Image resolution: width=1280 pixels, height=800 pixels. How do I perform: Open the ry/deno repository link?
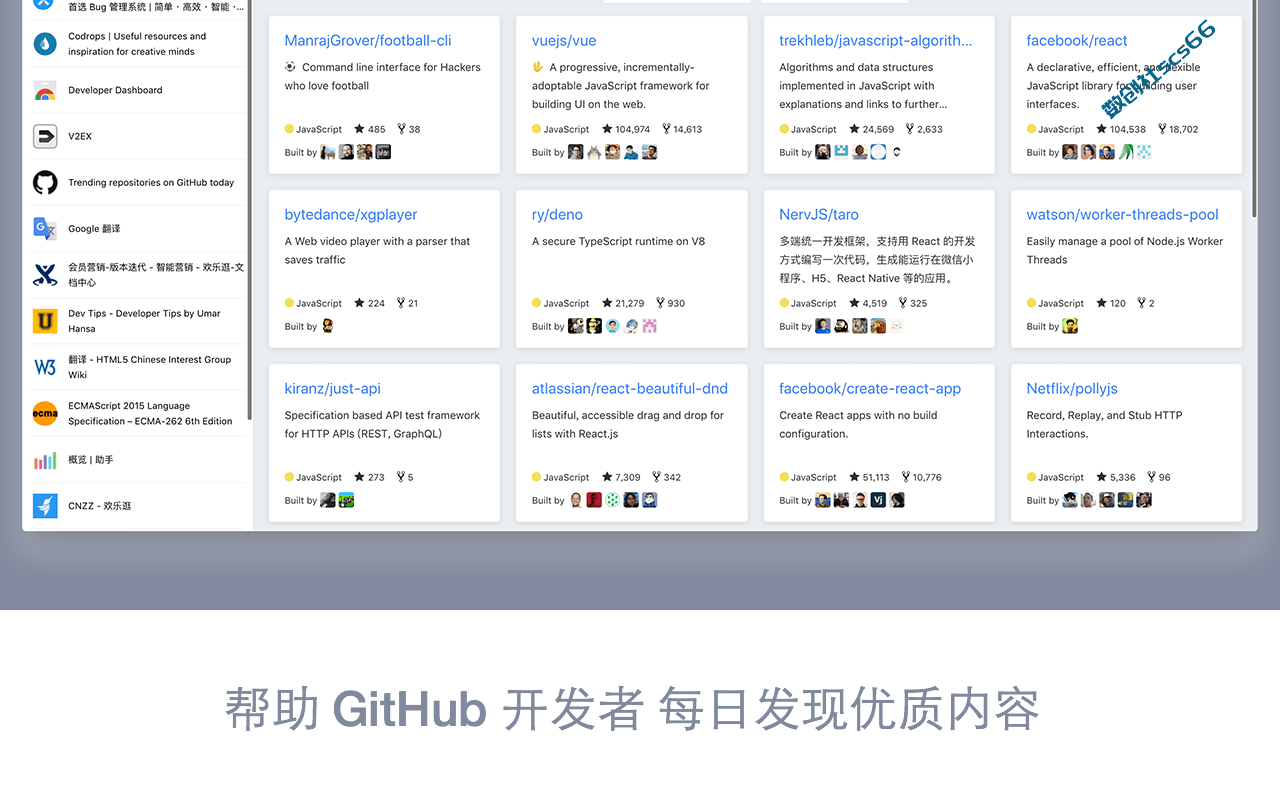coord(557,215)
